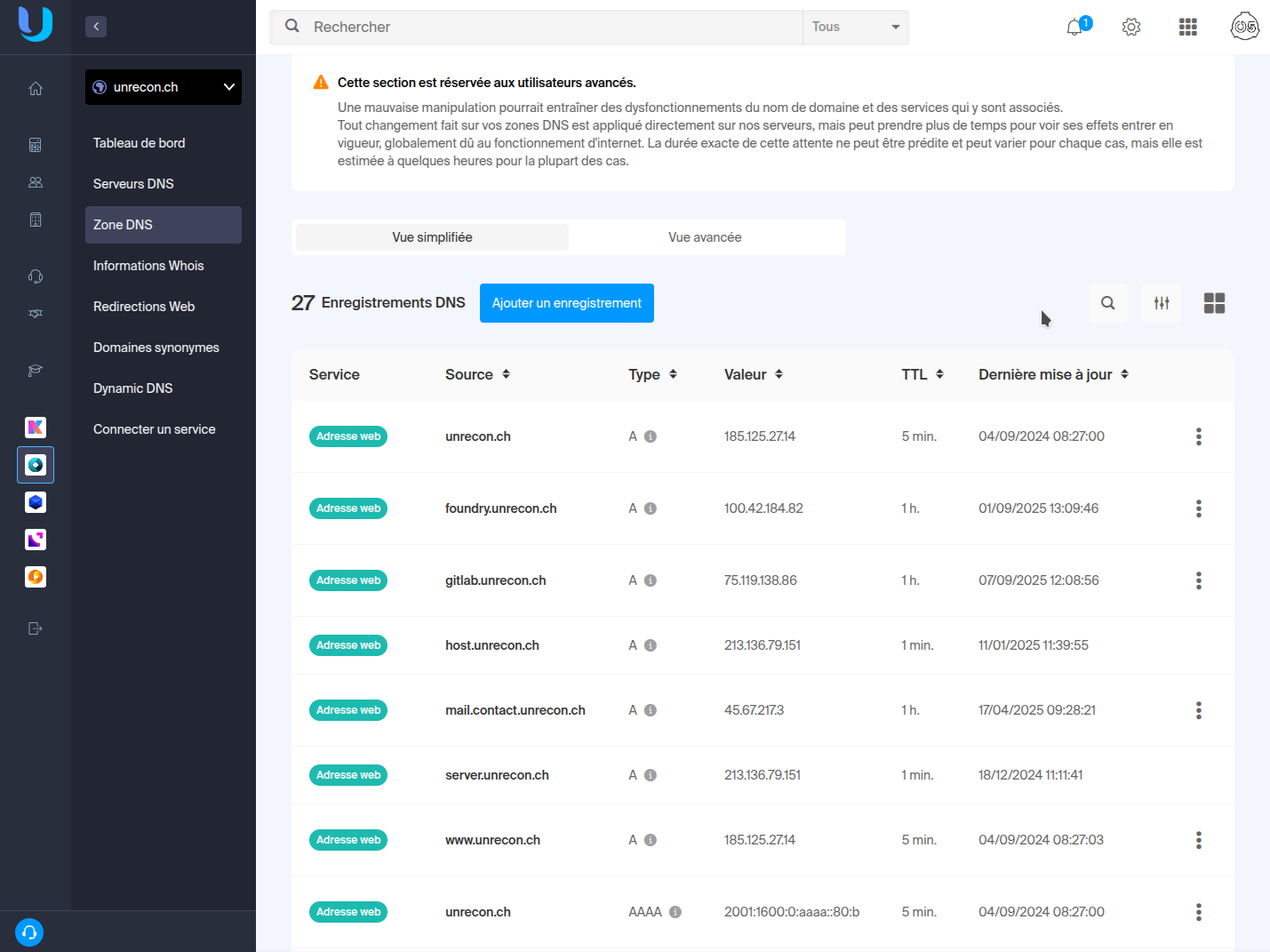
Task: Open row actions for gitlab.unrecon.ch
Action: pos(1199,580)
